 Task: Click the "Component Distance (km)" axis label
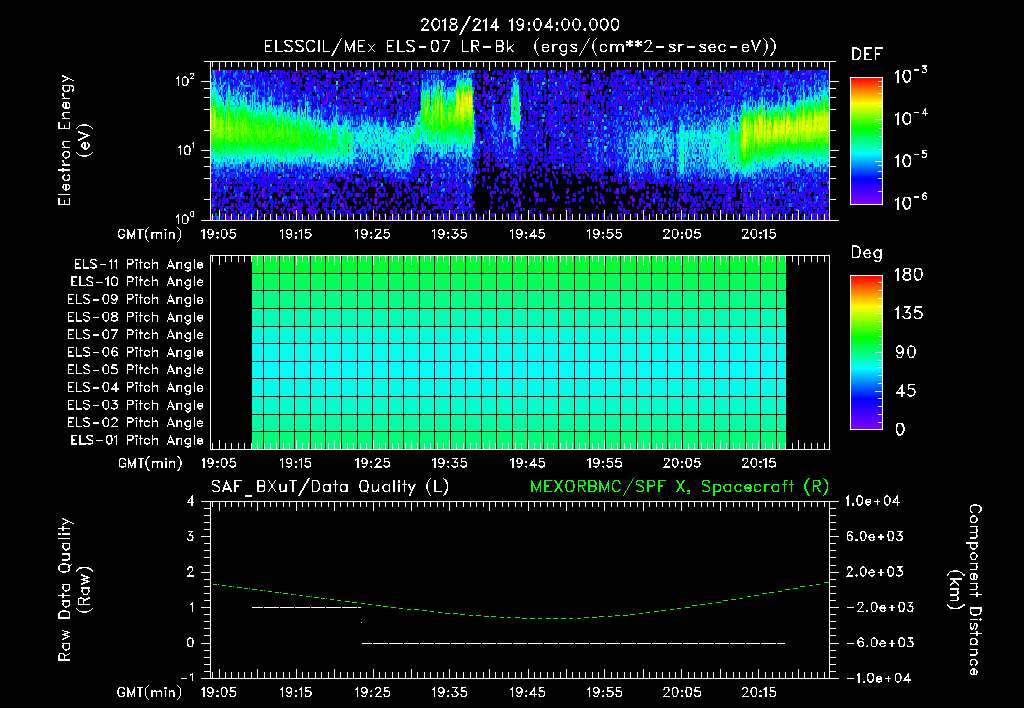965,590
